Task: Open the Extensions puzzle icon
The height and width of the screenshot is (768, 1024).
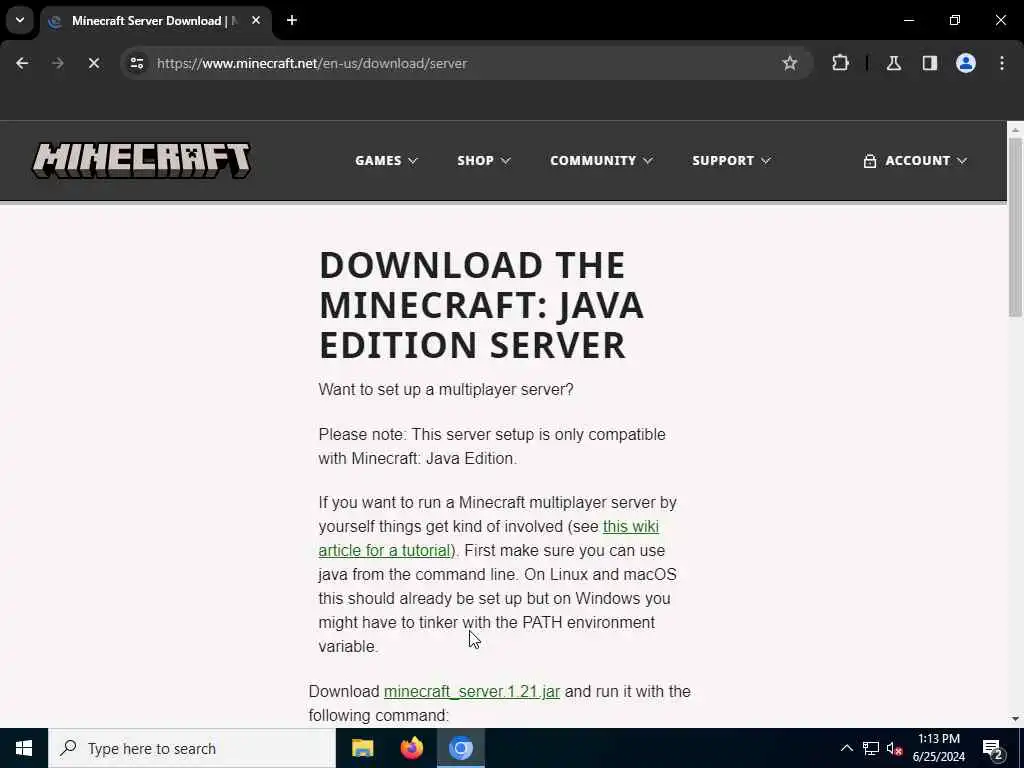Action: click(x=840, y=63)
